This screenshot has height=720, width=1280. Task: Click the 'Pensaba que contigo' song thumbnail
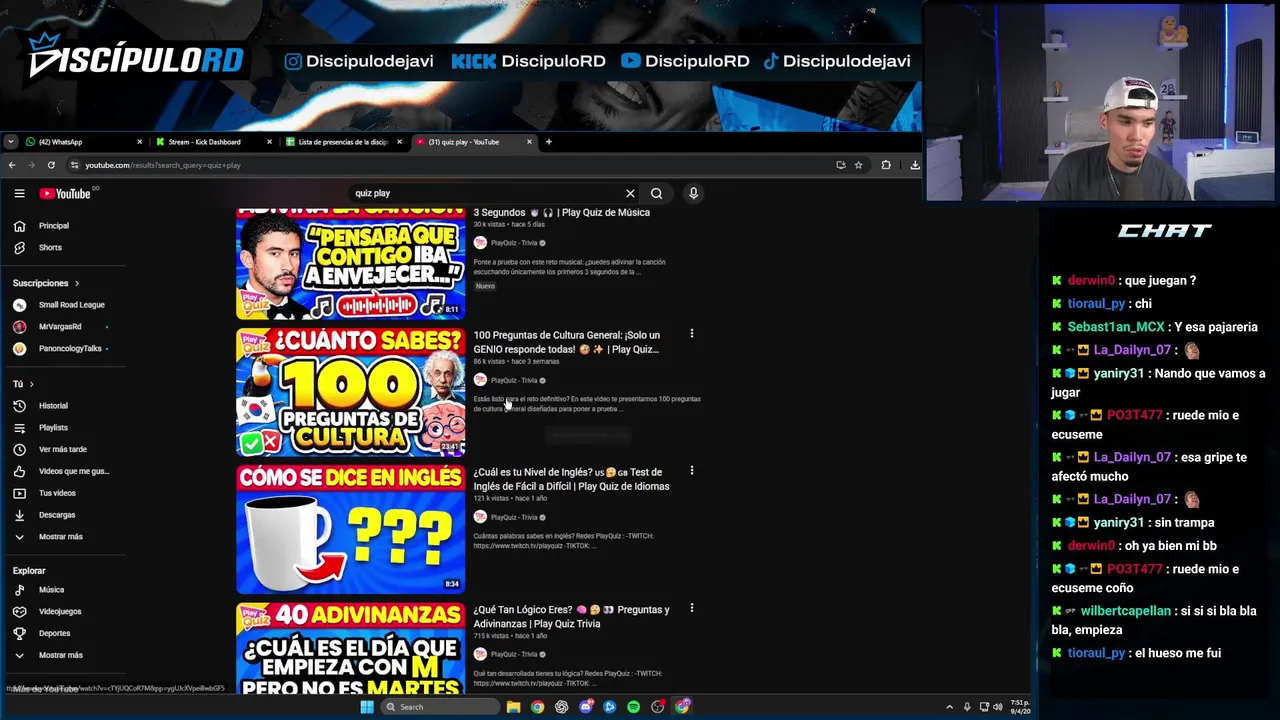(350, 264)
